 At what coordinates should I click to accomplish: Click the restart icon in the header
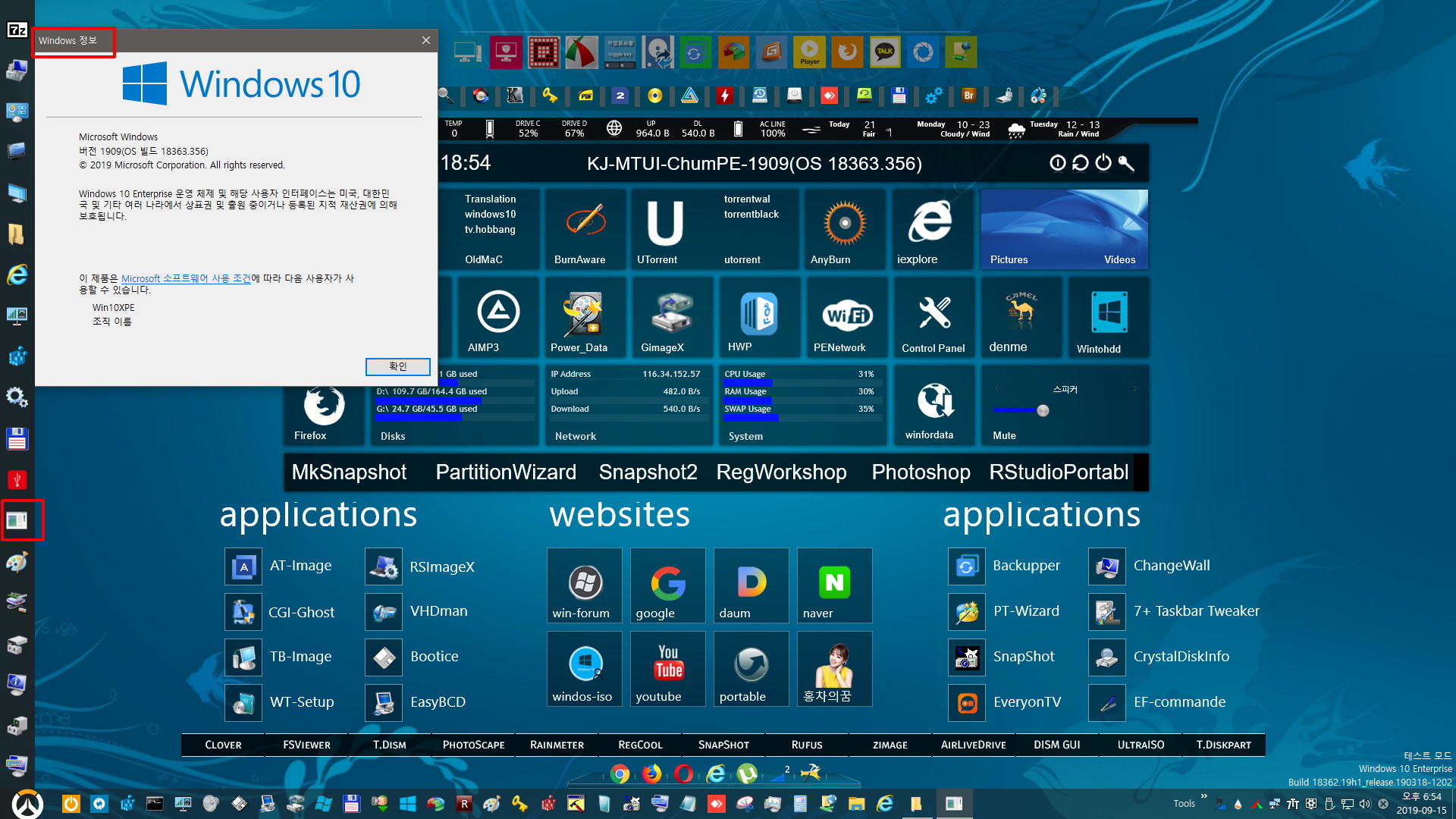[1081, 162]
